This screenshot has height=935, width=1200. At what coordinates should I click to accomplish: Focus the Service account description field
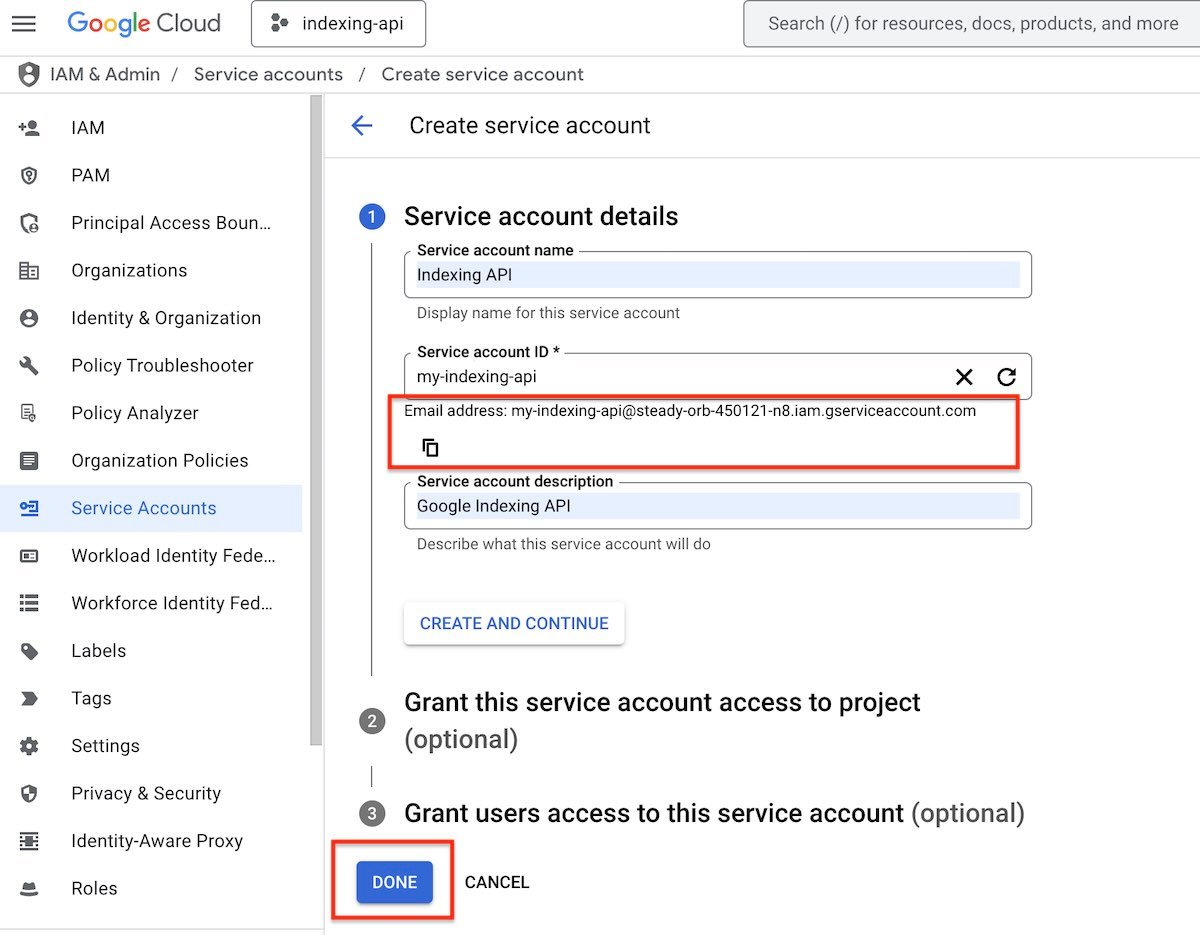[x=717, y=506]
